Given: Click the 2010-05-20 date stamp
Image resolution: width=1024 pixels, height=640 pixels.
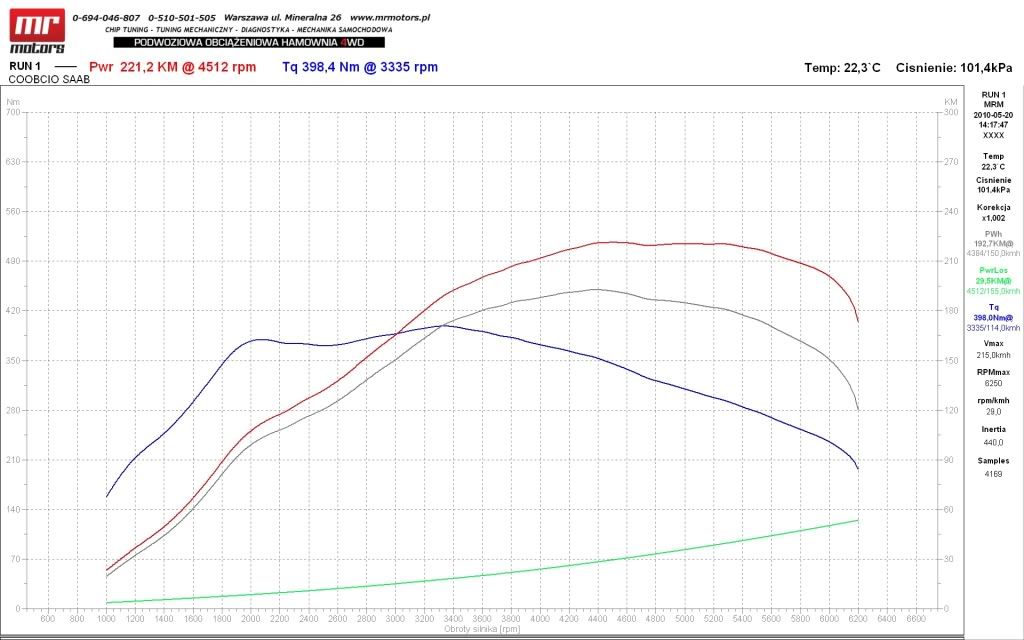Looking at the screenshot, I should pos(993,115).
